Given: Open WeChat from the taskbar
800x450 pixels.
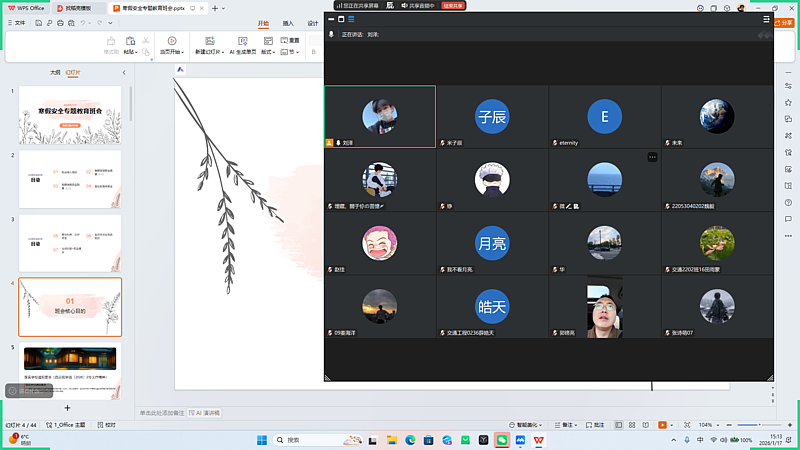Looking at the screenshot, I should coord(503,440).
